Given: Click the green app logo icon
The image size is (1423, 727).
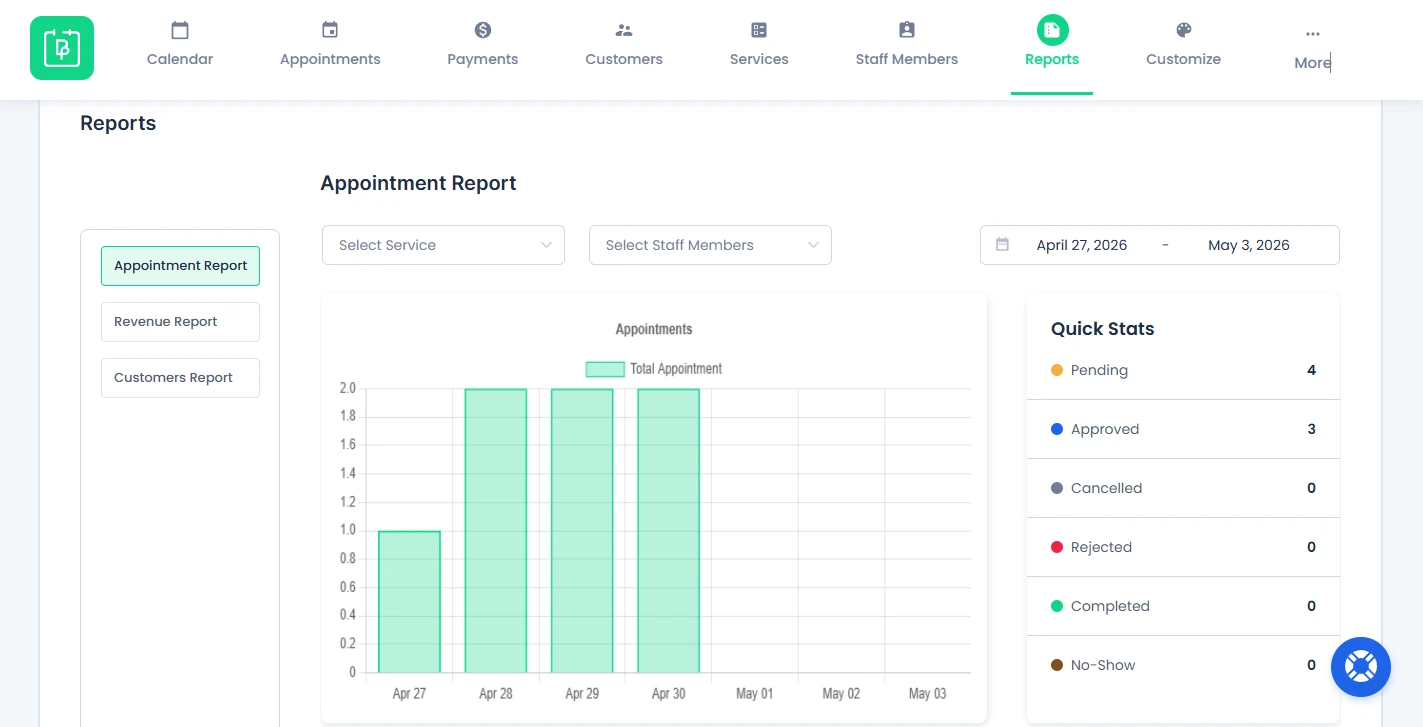Looking at the screenshot, I should click(62, 48).
